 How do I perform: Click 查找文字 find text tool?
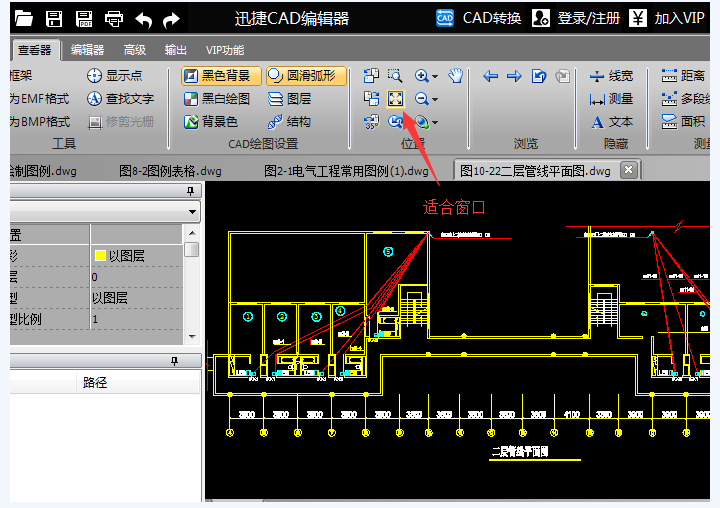120,98
